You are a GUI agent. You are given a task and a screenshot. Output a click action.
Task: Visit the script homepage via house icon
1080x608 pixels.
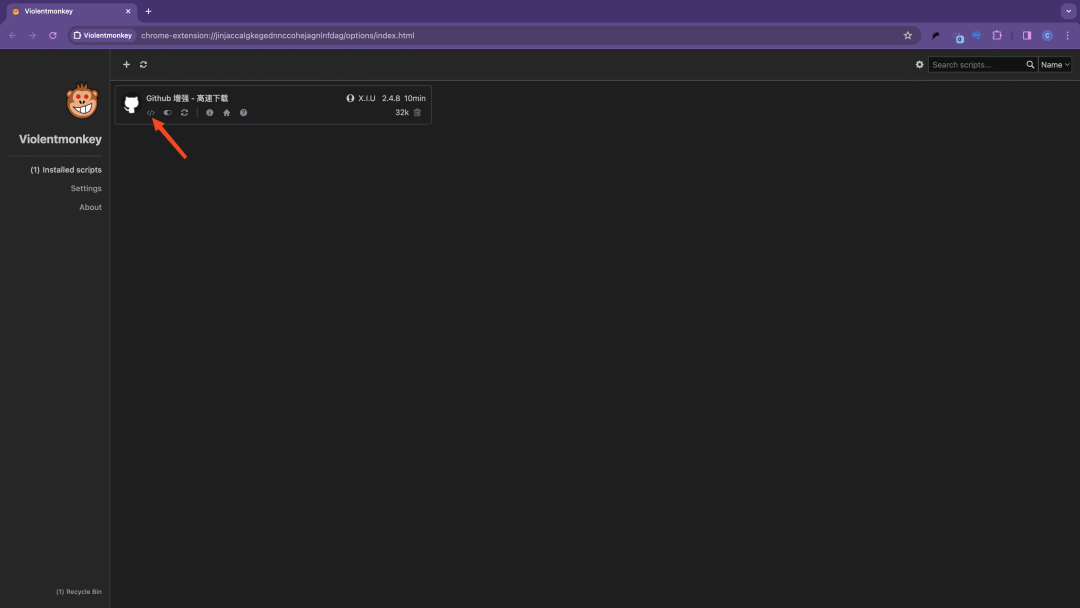click(227, 113)
